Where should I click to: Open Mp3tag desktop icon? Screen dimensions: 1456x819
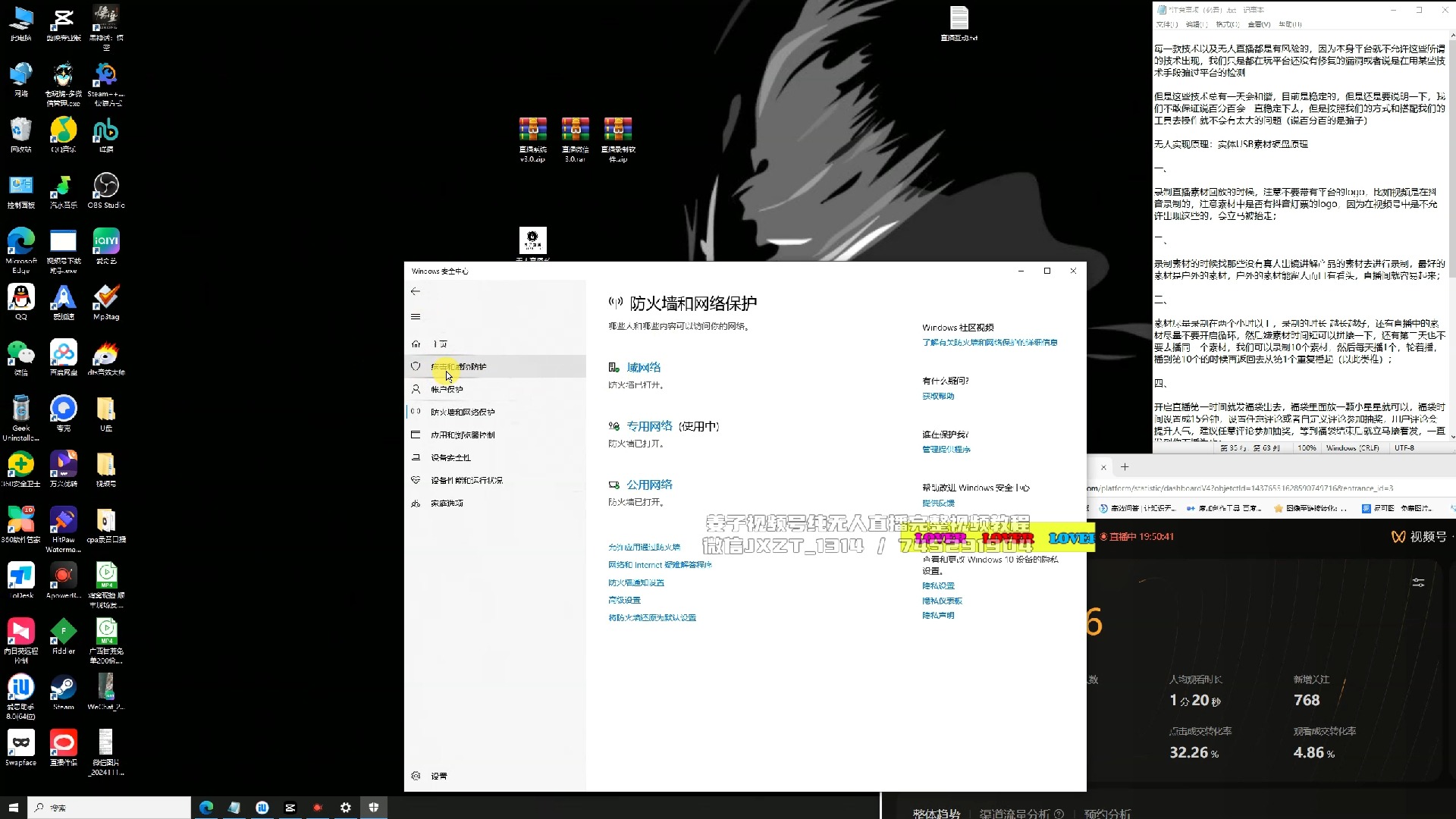pos(106,303)
